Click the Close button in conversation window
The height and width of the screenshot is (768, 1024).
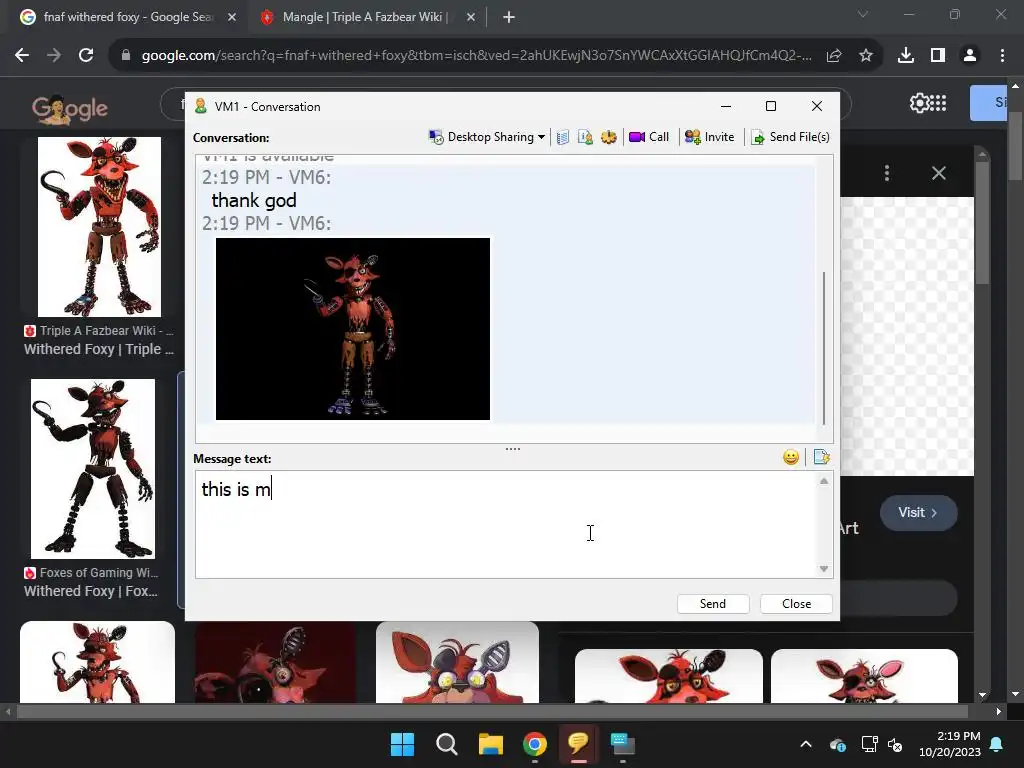coord(796,603)
